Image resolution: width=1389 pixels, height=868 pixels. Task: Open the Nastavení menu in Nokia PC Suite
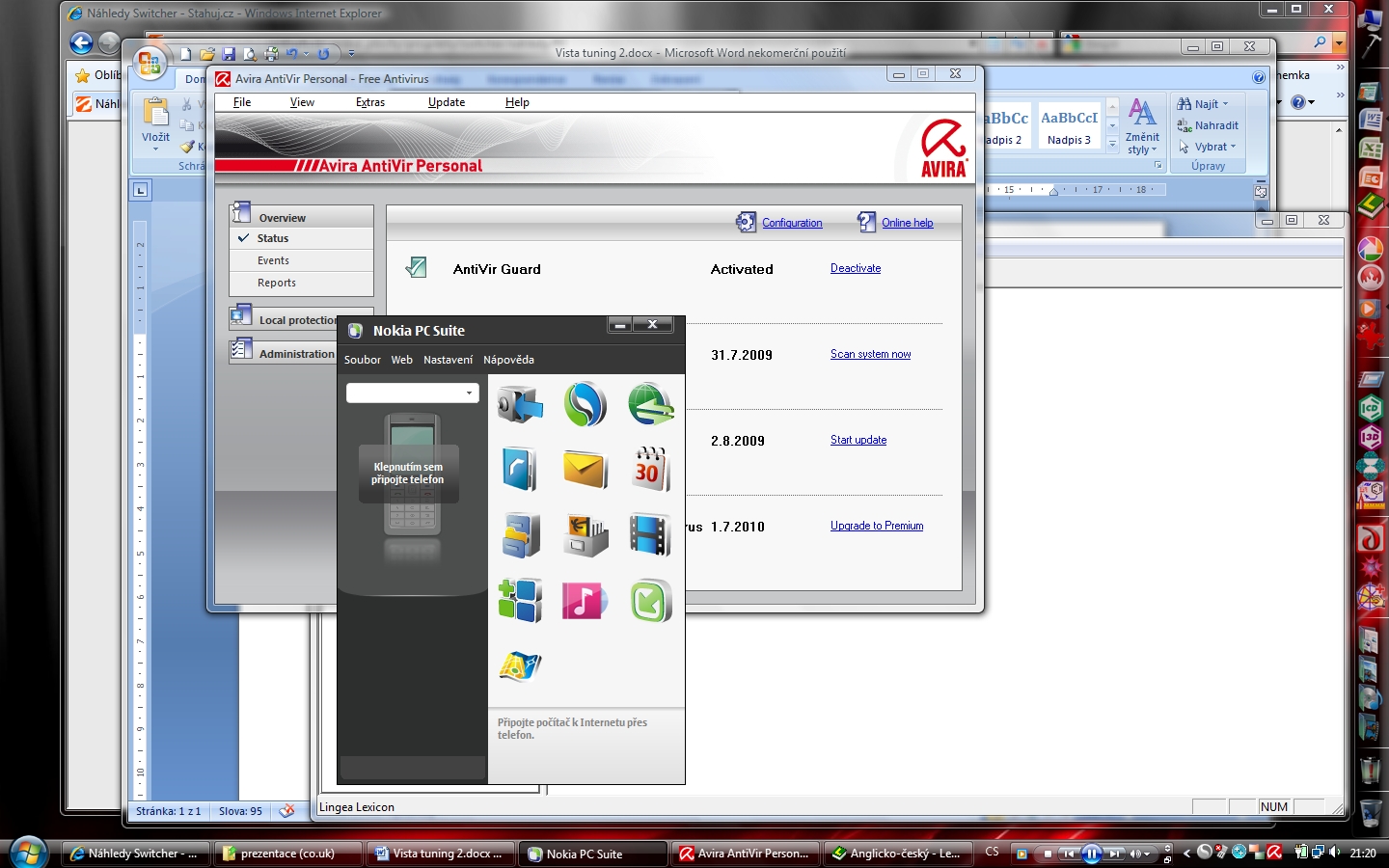coord(449,360)
